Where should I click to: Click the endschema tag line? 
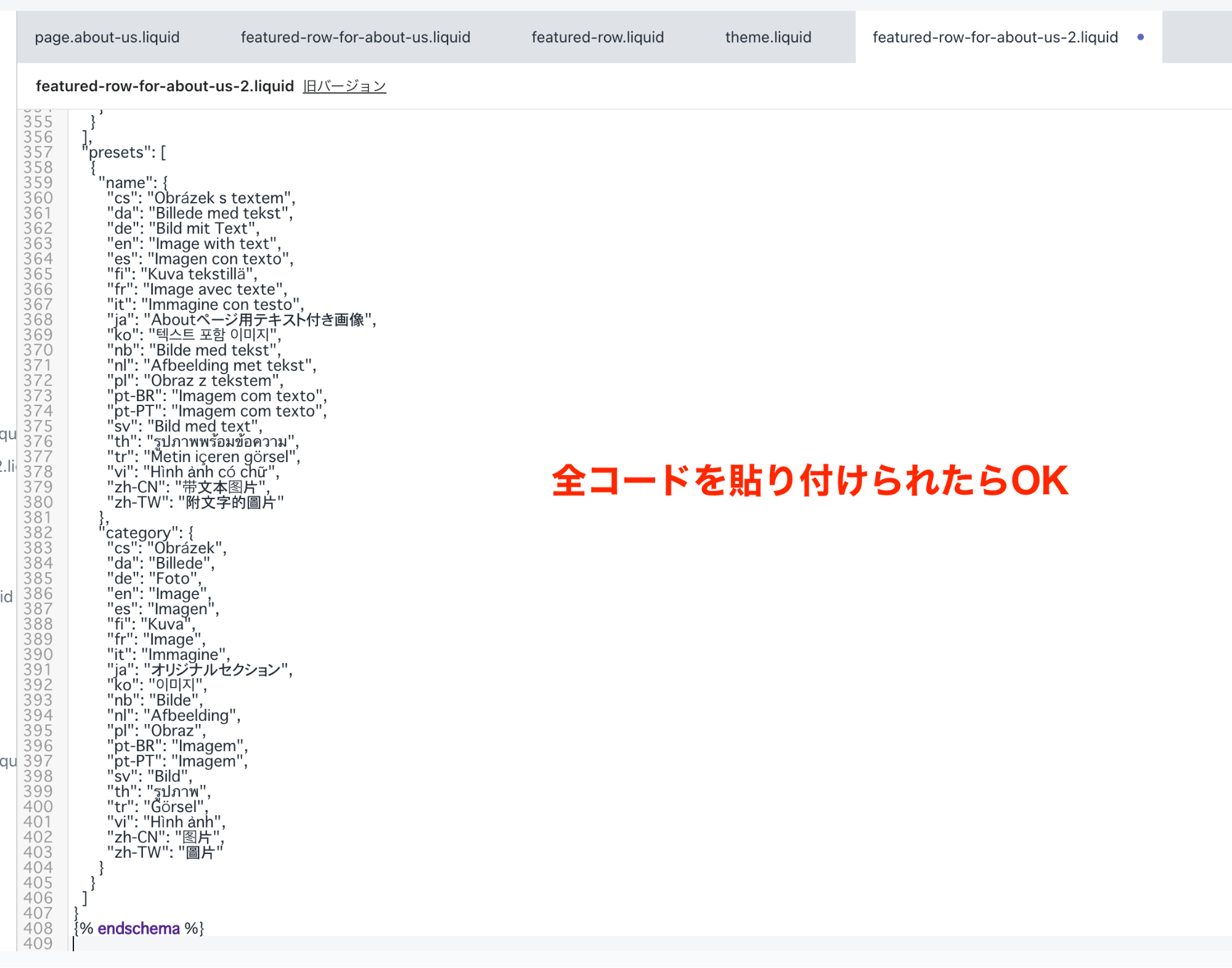139,929
